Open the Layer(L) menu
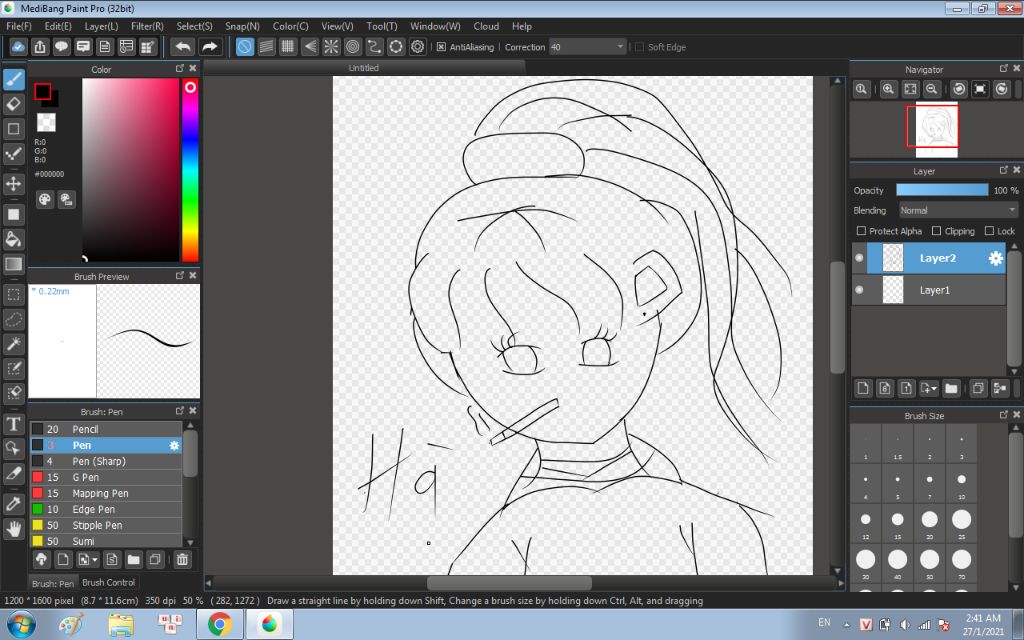 101,26
